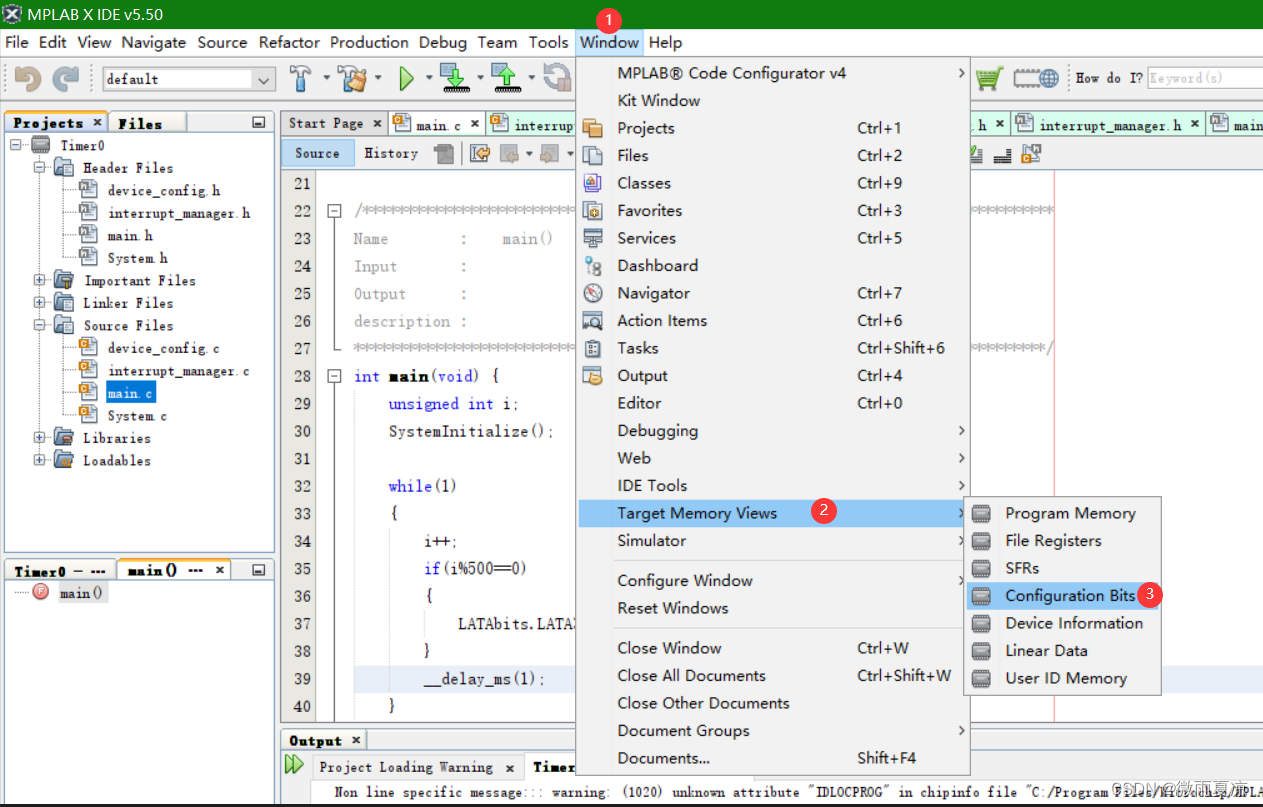Screen dimensions: 1263x807
Task: Click the main() function icon in Navigator
Action: point(40,592)
